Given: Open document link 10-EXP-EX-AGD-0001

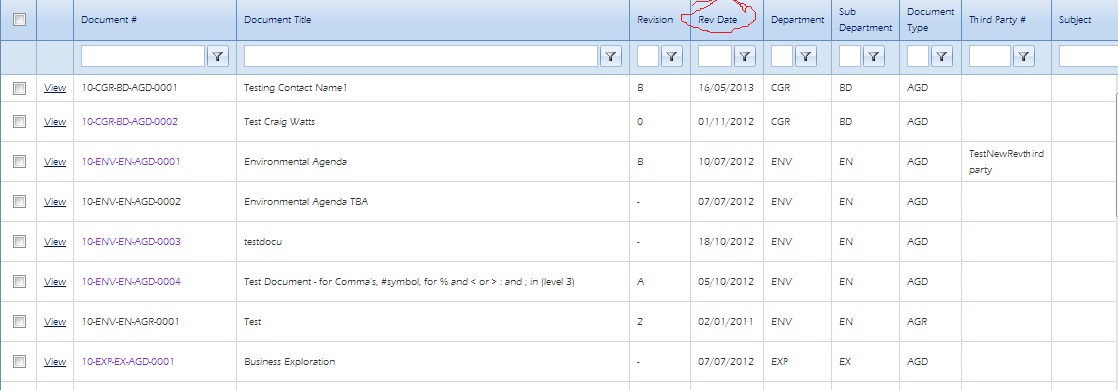Looking at the screenshot, I should point(128,361).
